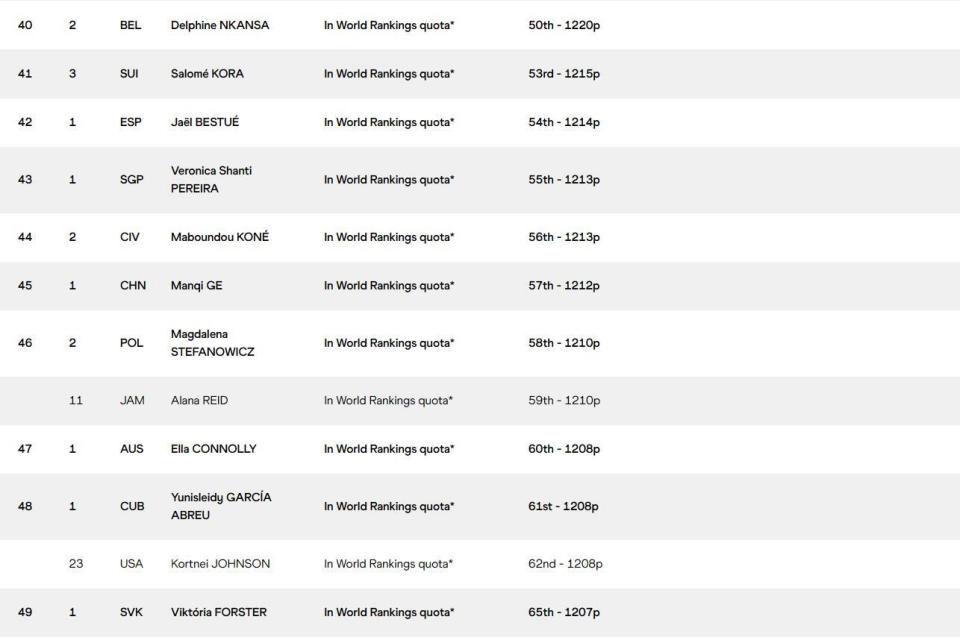Open Viktória FORSTER's athlete page

click(219, 613)
